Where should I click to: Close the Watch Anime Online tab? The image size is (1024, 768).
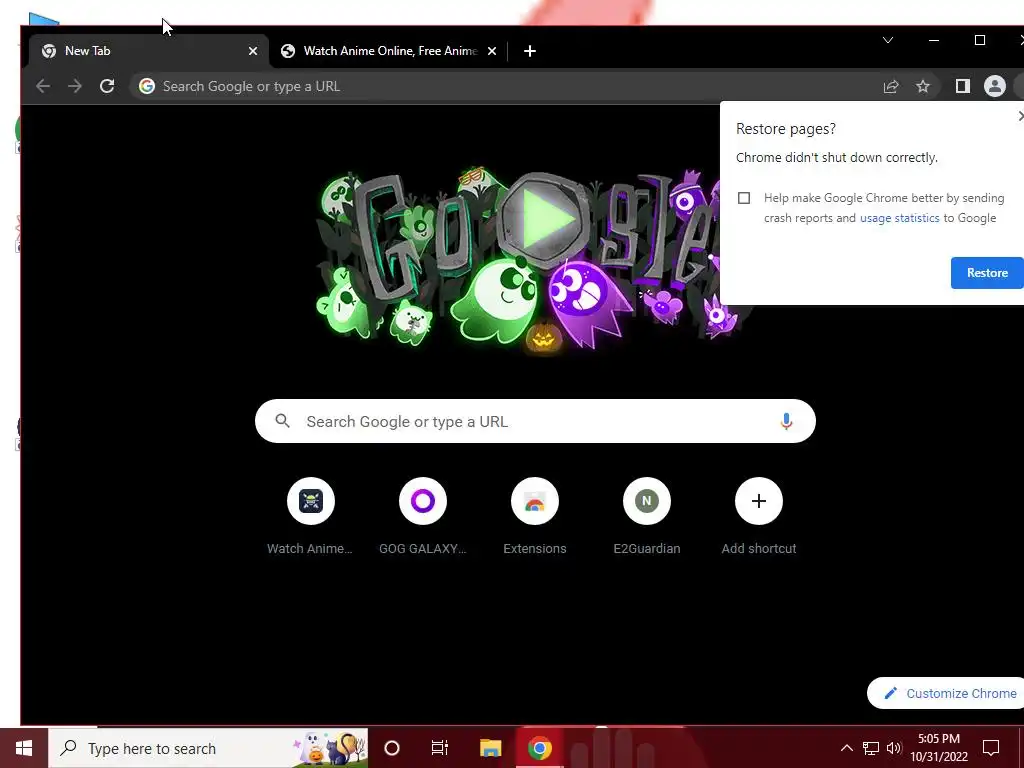point(492,51)
